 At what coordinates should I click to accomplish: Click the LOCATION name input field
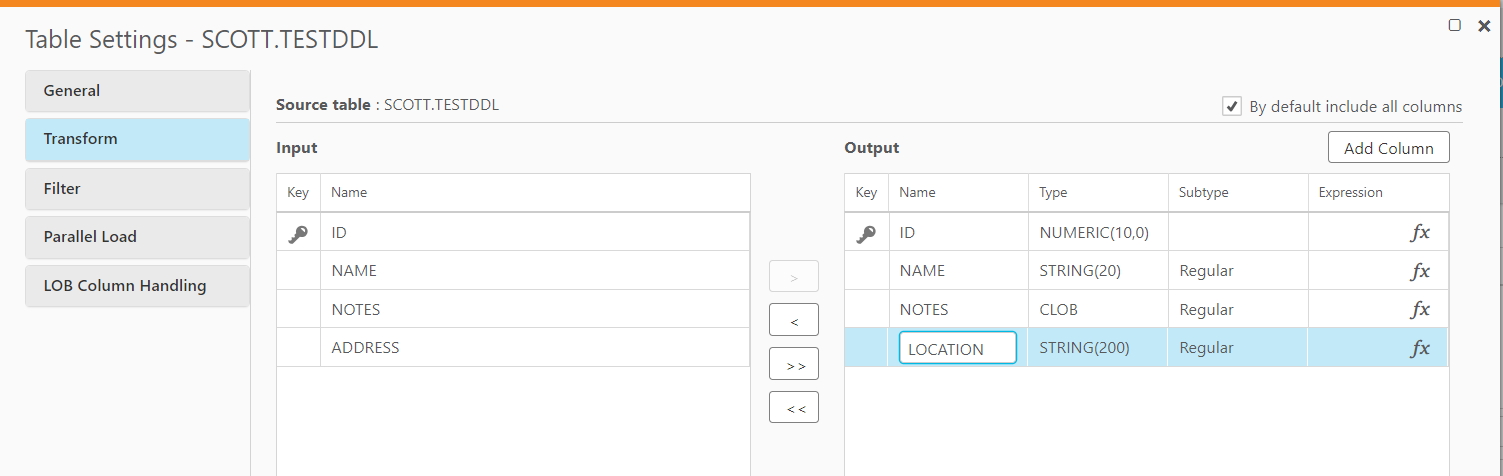(957, 349)
